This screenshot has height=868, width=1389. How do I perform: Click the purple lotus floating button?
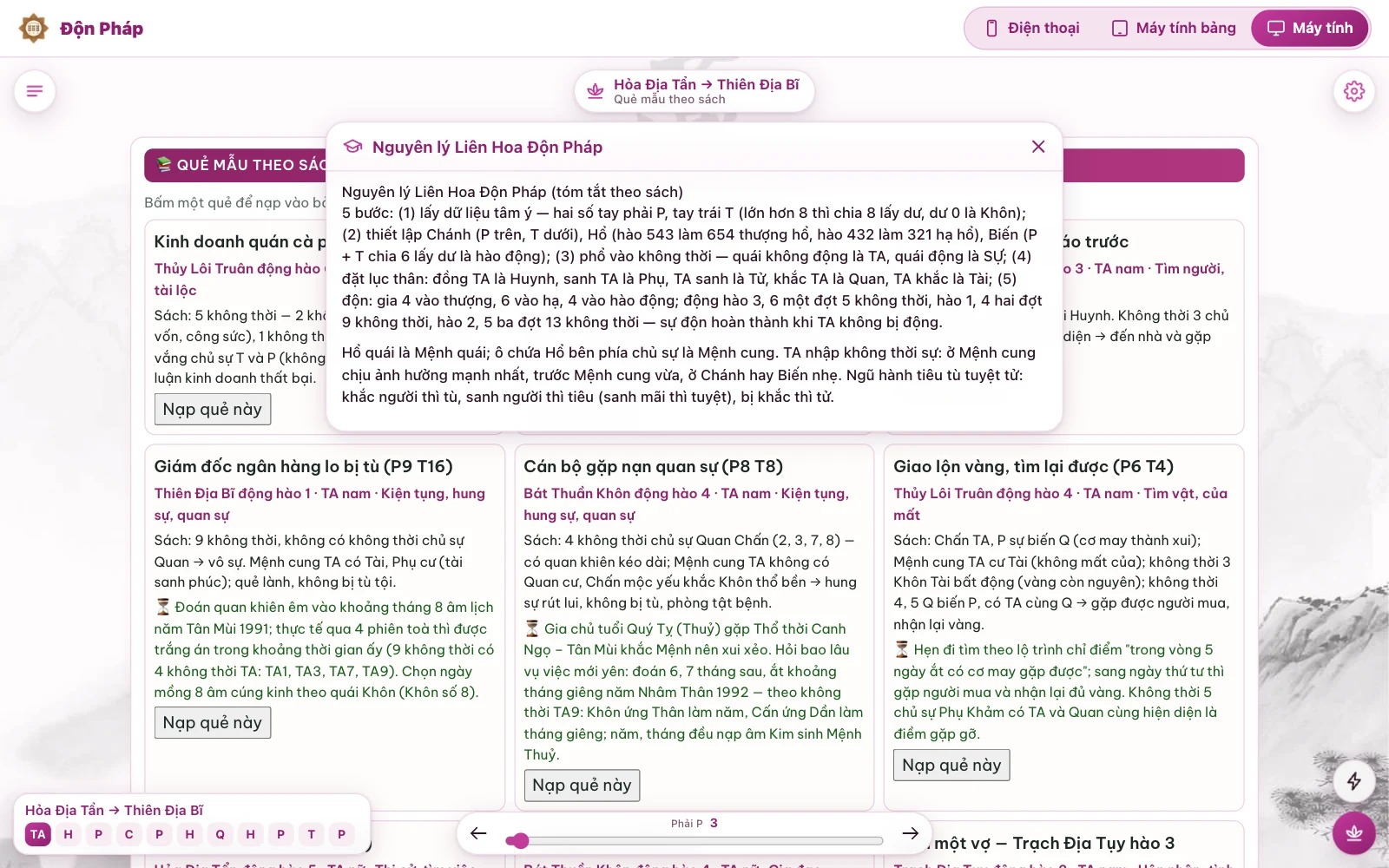pyautogui.click(x=1354, y=833)
